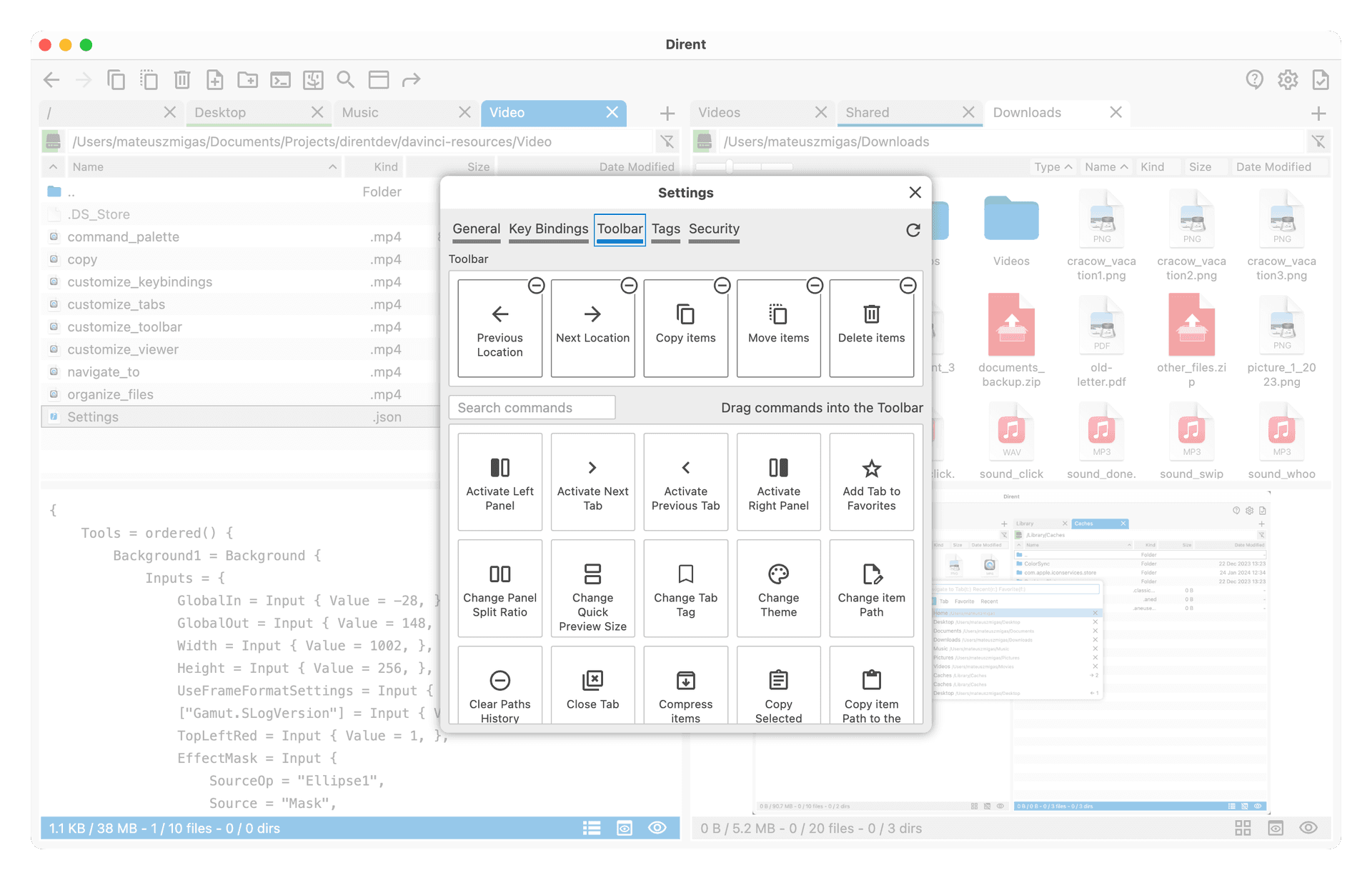Click filter icon beside Downloads path bar
The height and width of the screenshot is (880, 1372).
click(1318, 141)
